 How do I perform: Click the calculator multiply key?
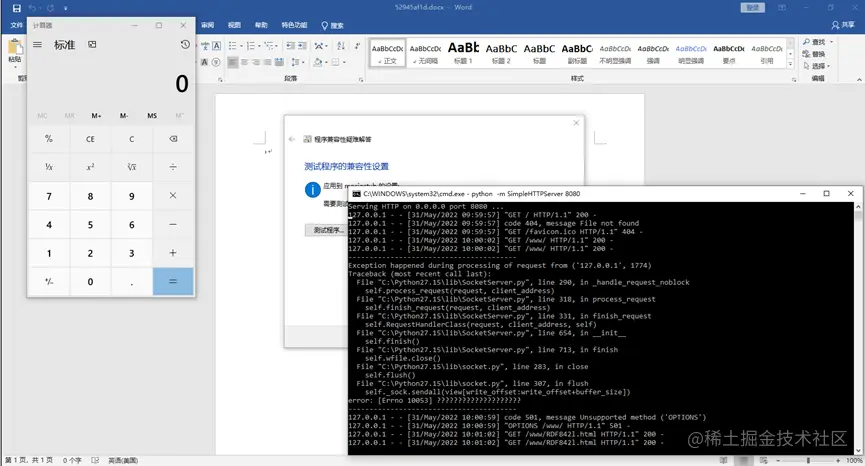tap(173, 196)
